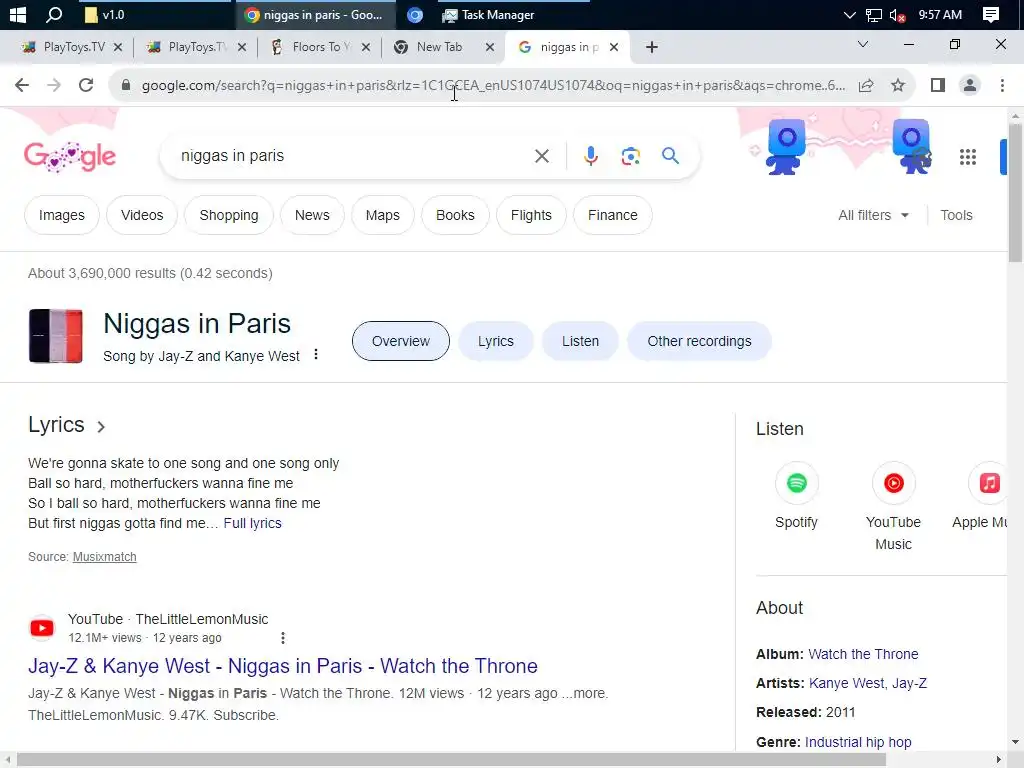Expand the Lyrics section heading
The image size is (1024, 768).
pos(67,425)
